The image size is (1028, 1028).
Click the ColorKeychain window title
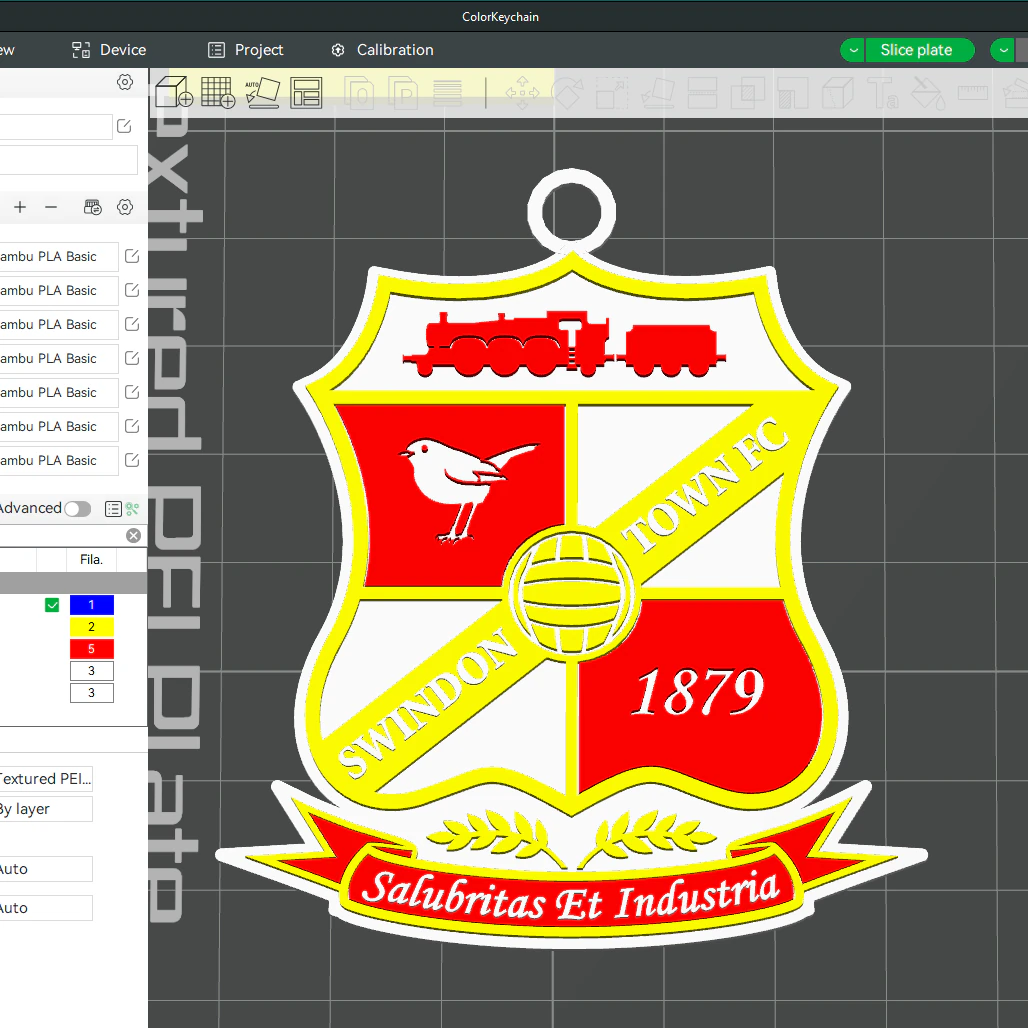500,17
